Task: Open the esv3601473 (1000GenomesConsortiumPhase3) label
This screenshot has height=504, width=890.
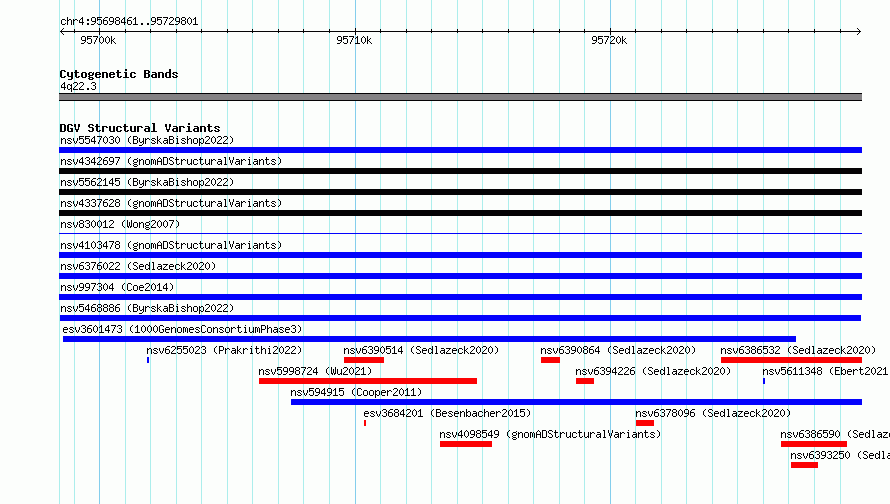Action: [182, 329]
